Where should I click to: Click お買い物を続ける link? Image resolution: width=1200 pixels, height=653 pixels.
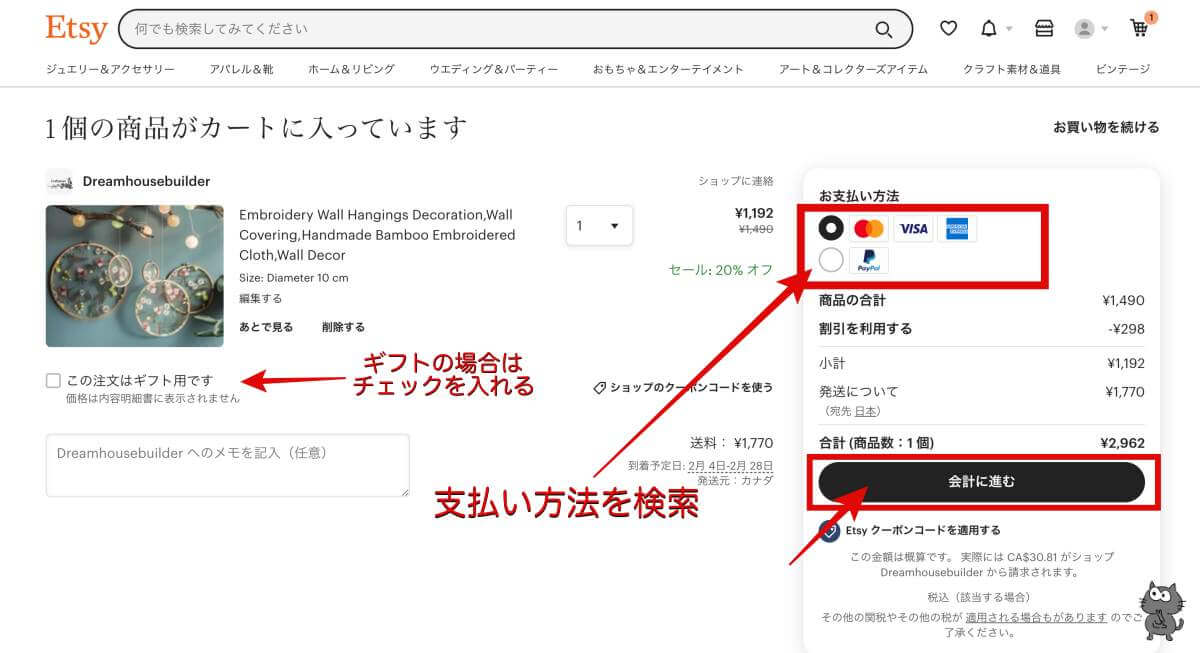coord(1106,127)
